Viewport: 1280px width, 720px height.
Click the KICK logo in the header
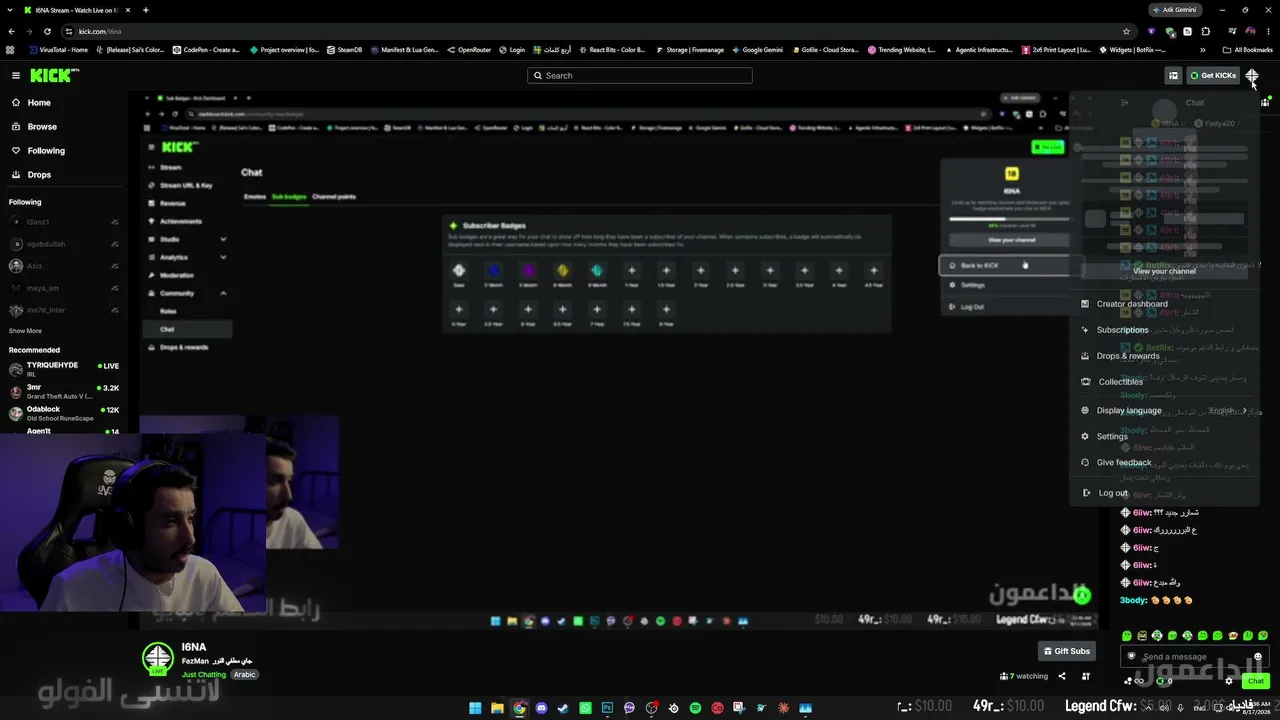pos(51,75)
